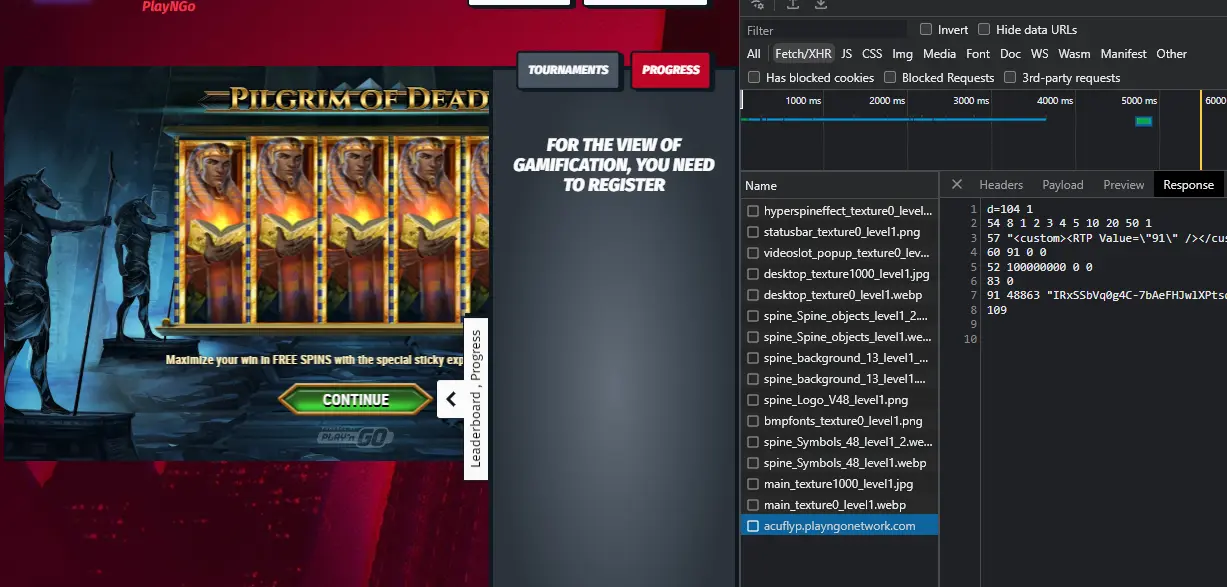Image resolution: width=1227 pixels, height=587 pixels.
Task: Click response line starting "54 8 1 2"
Action: coord(1069,223)
